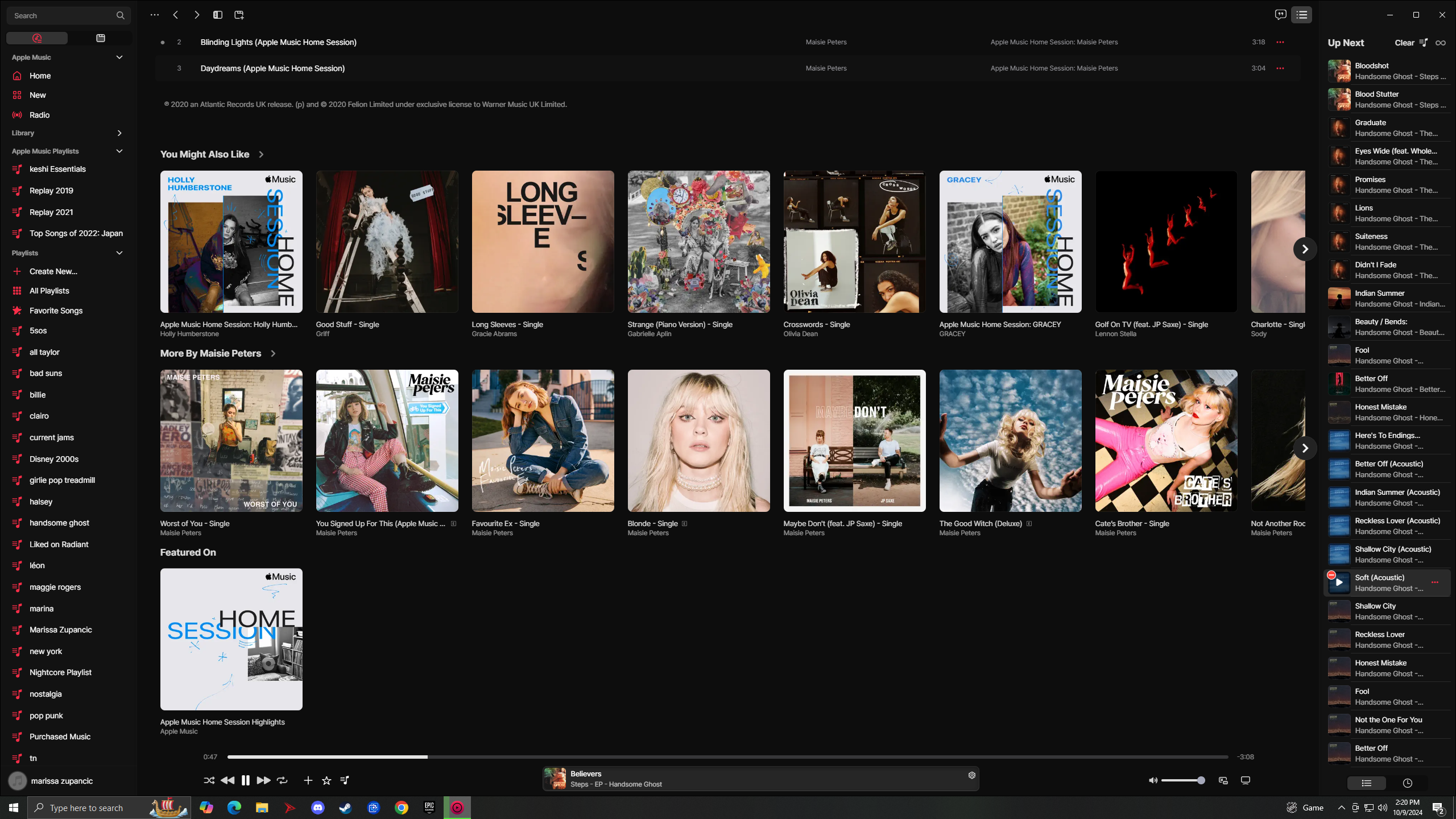Click cube icon in now playing box
The height and width of the screenshot is (819, 1456).
point(972,775)
